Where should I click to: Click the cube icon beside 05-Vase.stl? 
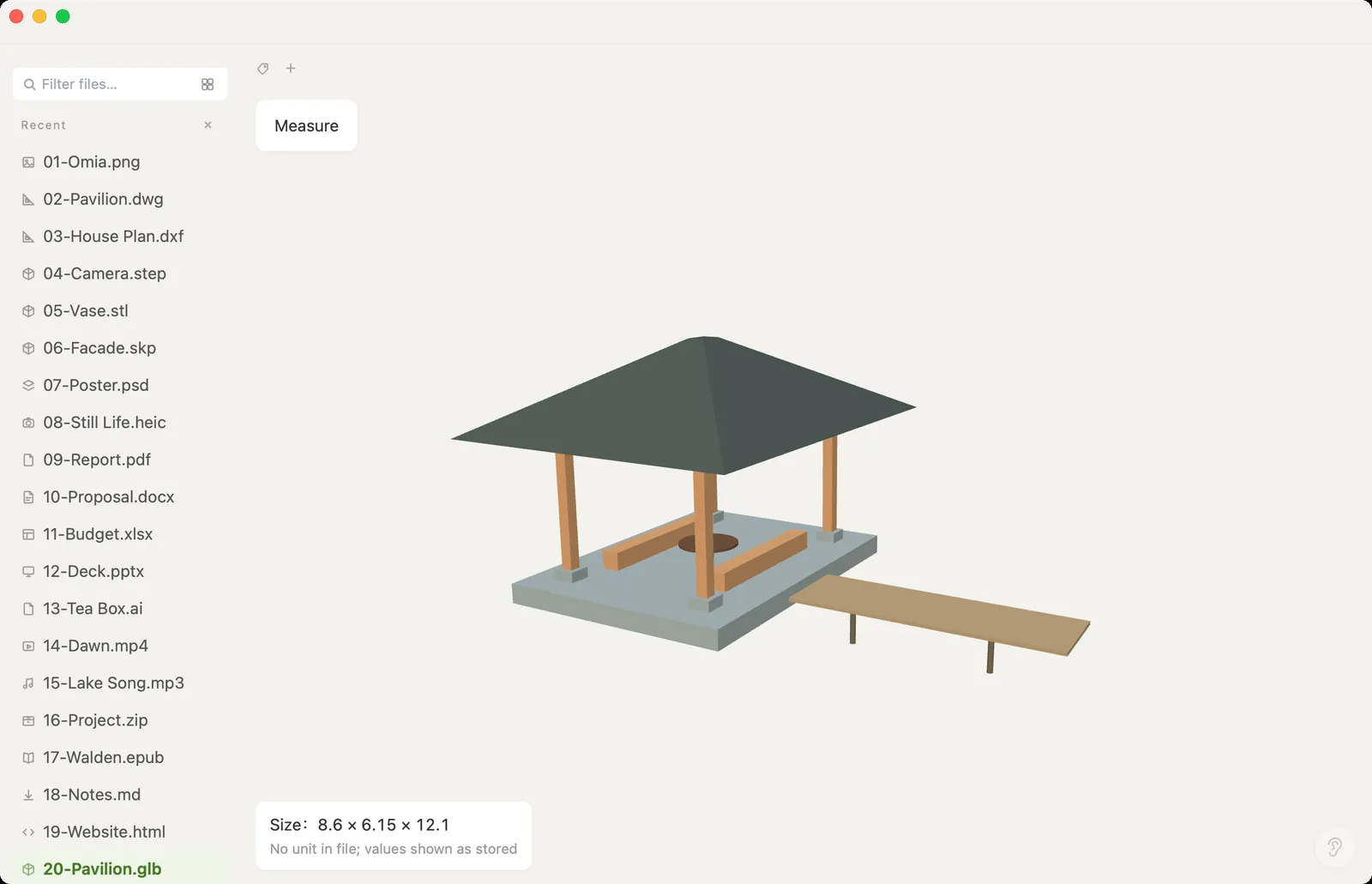(x=28, y=311)
